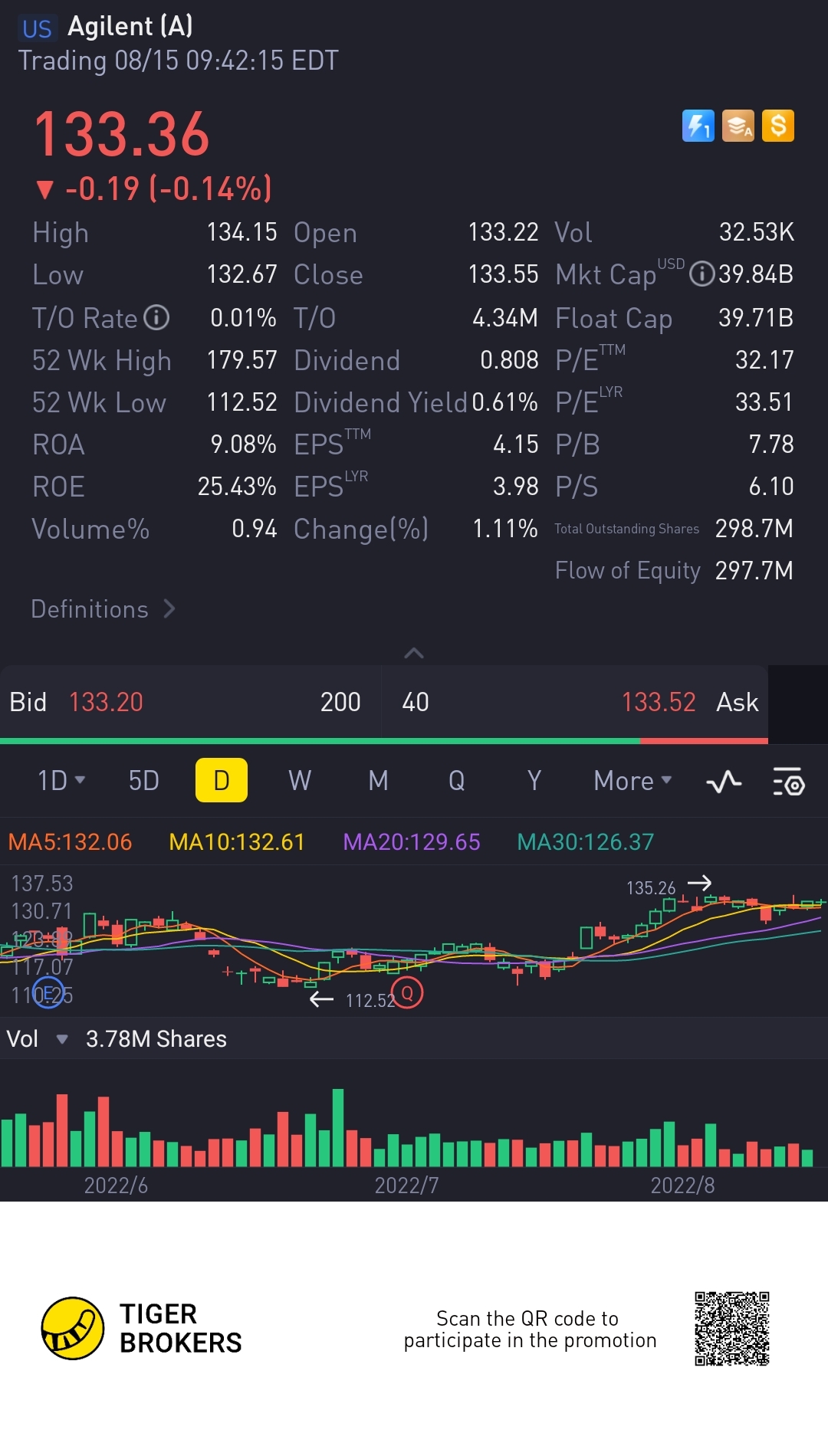Tap the Trading 08/15 09:42:15 EDT status
Viewport: 828px width, 1456px height.
(x=178, y=61)
